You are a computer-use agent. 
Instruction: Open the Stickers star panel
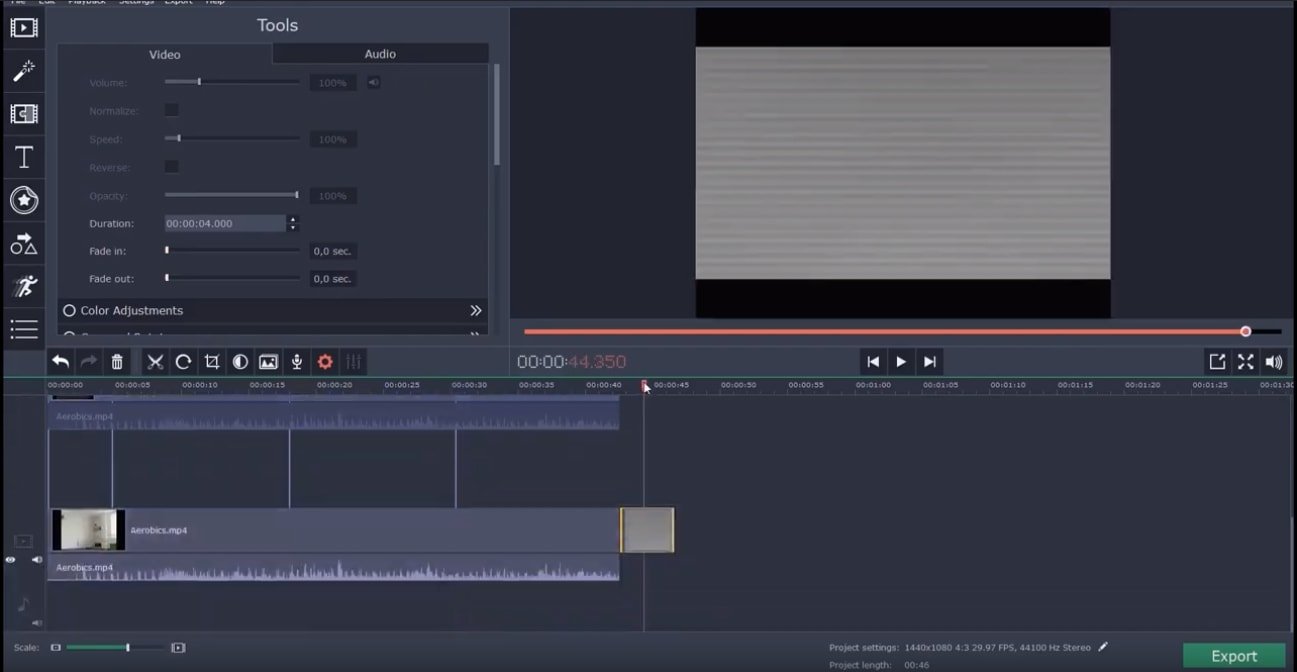pyautogui.click(x=24, y=201)
